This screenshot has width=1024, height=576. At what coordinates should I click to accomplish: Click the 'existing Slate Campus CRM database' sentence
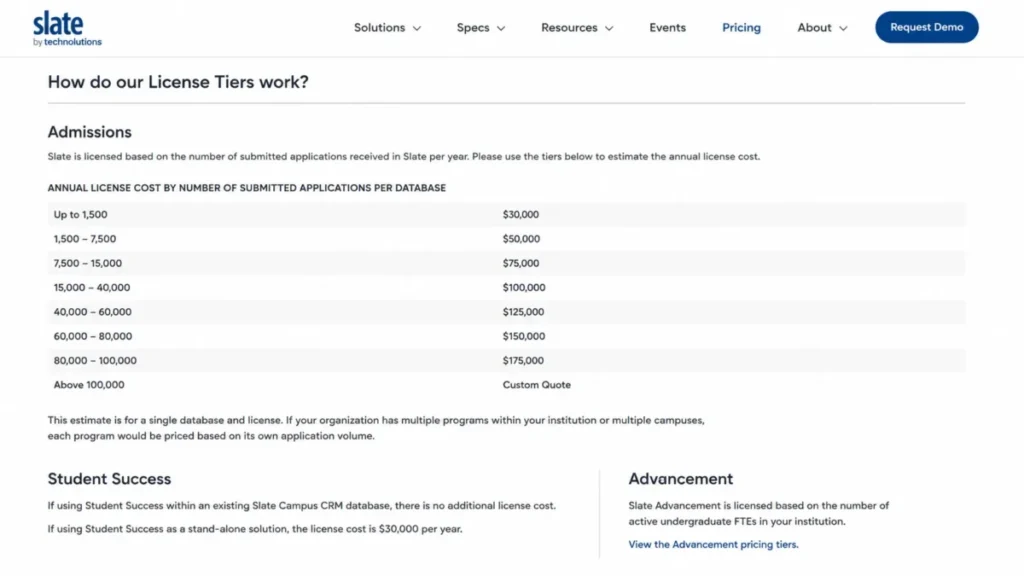click(301, 505)
